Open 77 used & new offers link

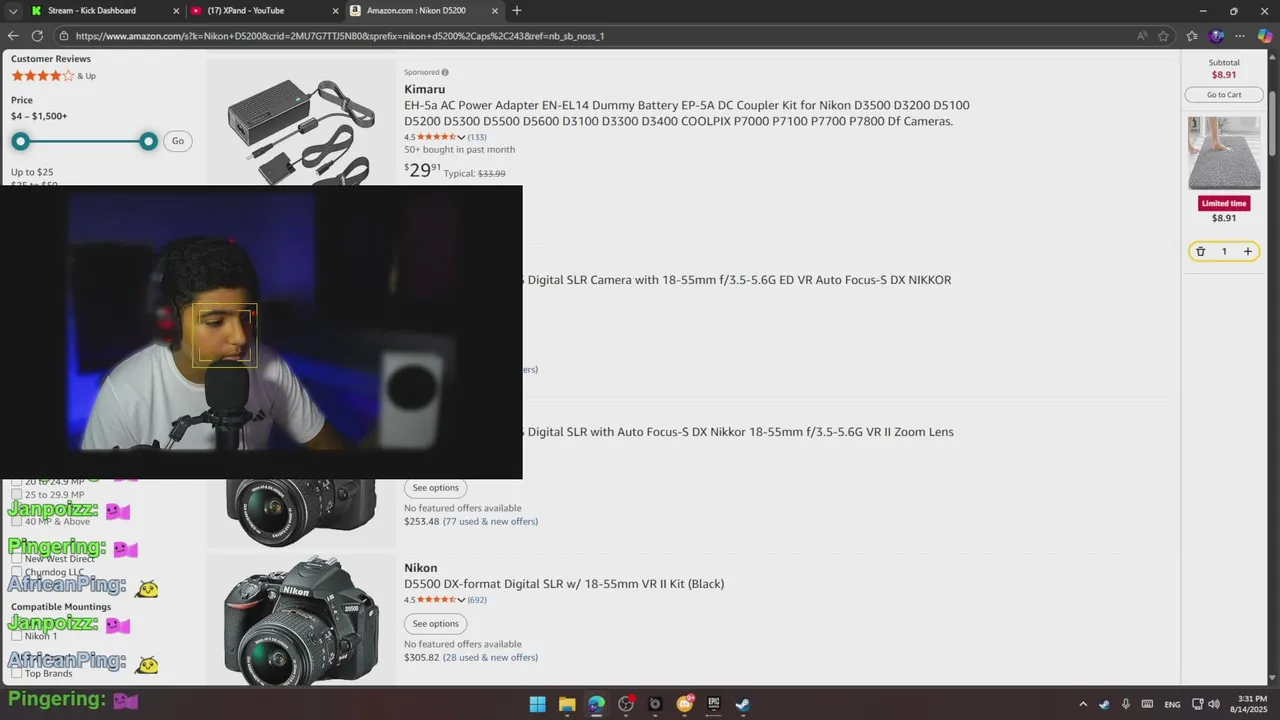click(x=490, y=521)
